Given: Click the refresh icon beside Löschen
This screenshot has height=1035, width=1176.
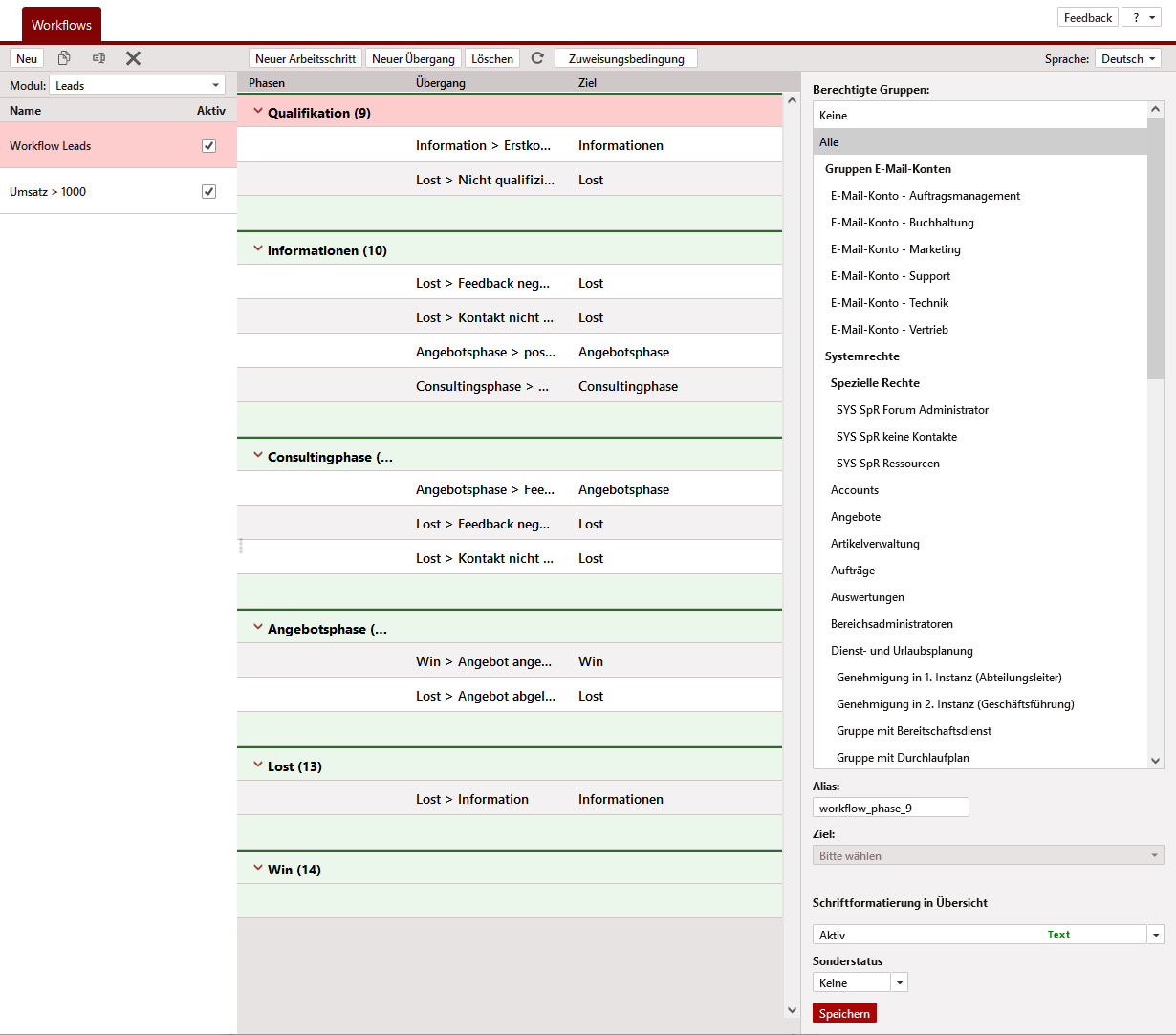Looking at the screenshot, I should click(x=537, y=58).
